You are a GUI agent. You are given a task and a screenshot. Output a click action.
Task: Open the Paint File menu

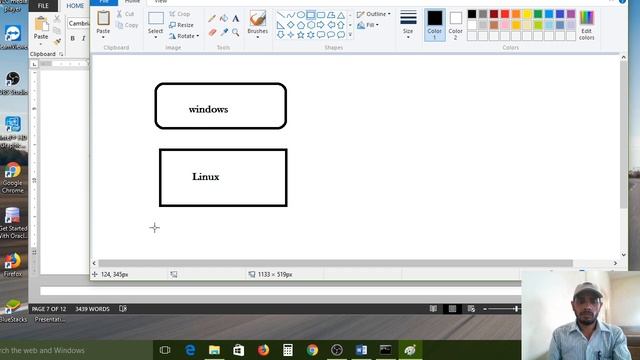coord(104,2)
